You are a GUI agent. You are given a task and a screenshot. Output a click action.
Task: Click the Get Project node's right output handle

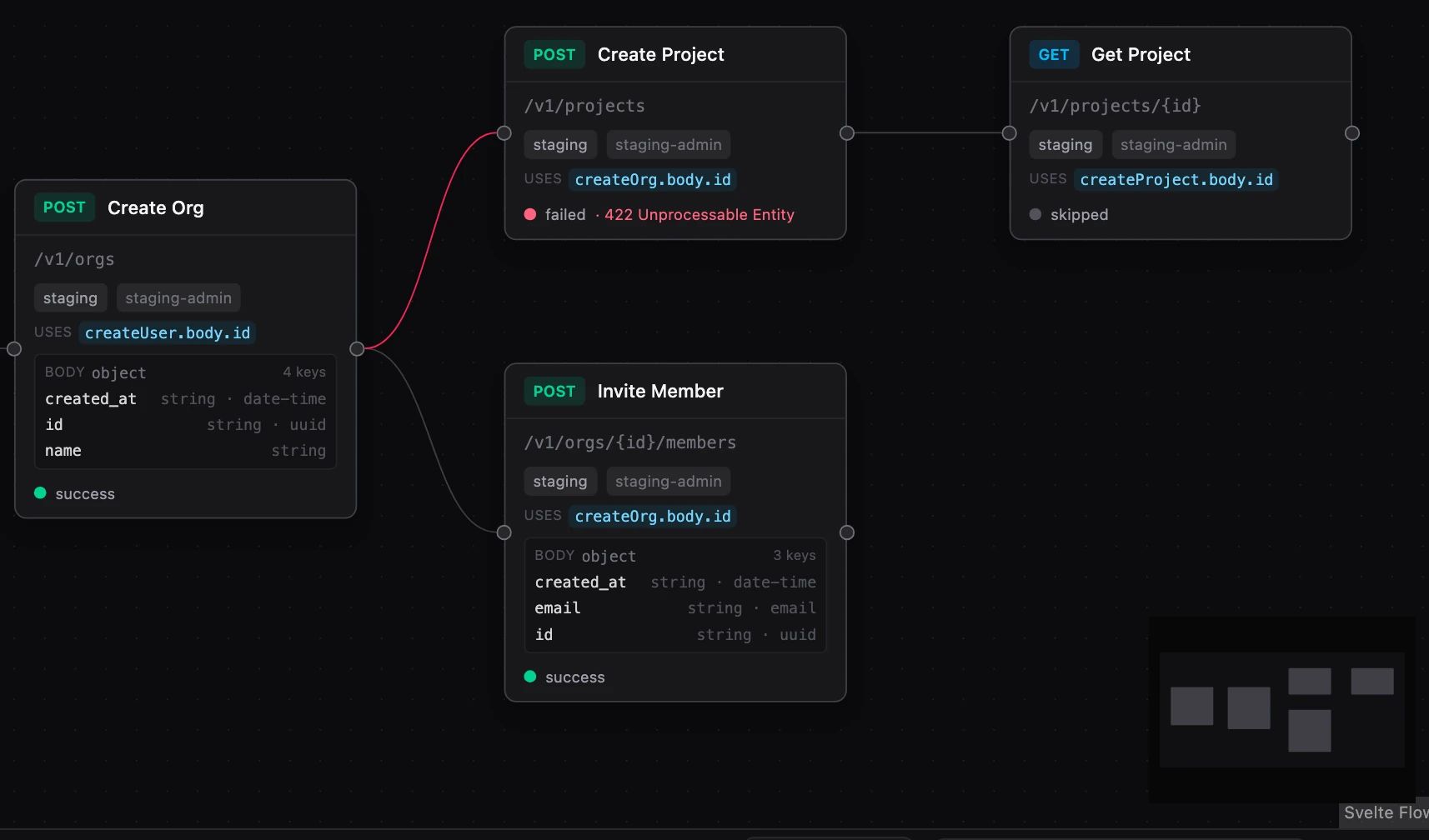pyautogui.click(x=1352, y=133)
